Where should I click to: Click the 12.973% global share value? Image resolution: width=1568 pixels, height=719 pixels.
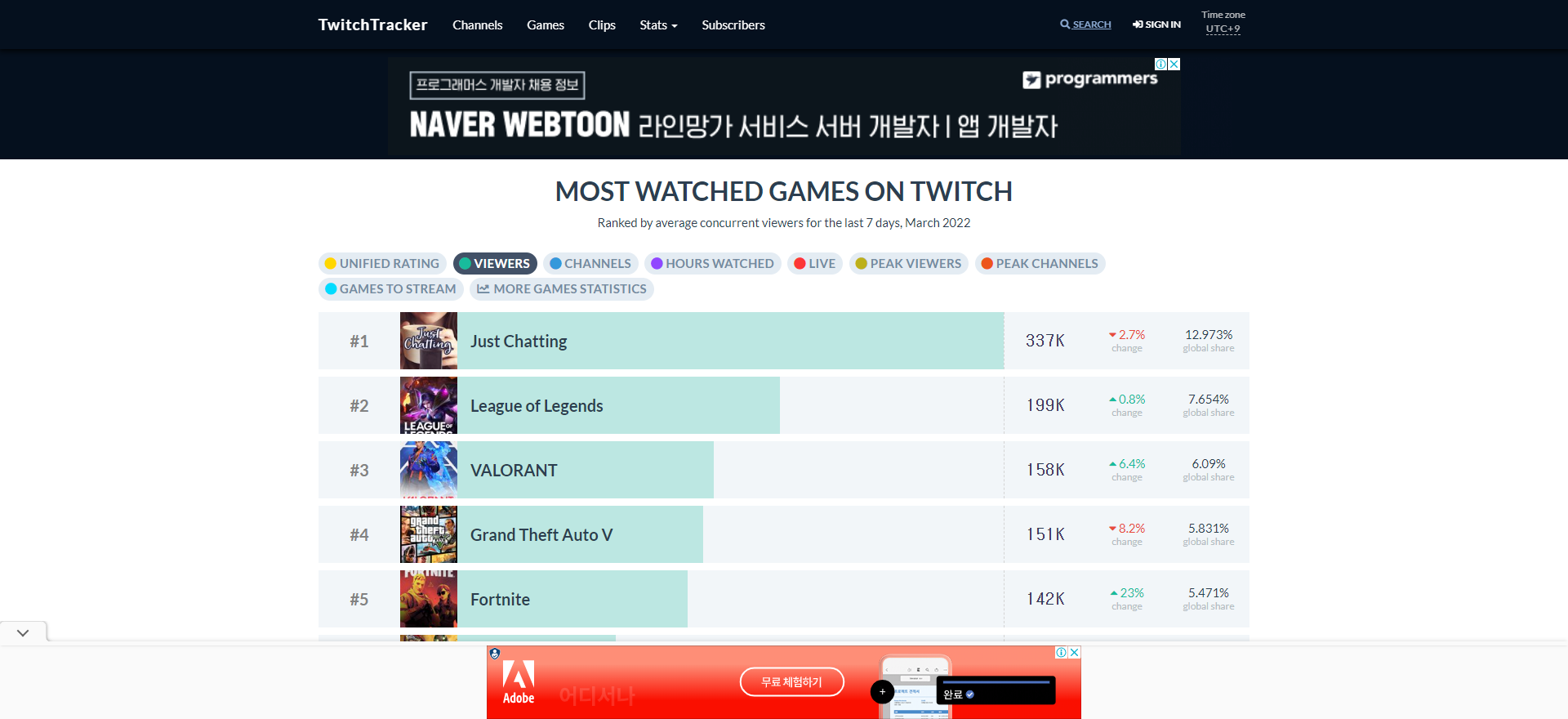tap(1209, 335)
